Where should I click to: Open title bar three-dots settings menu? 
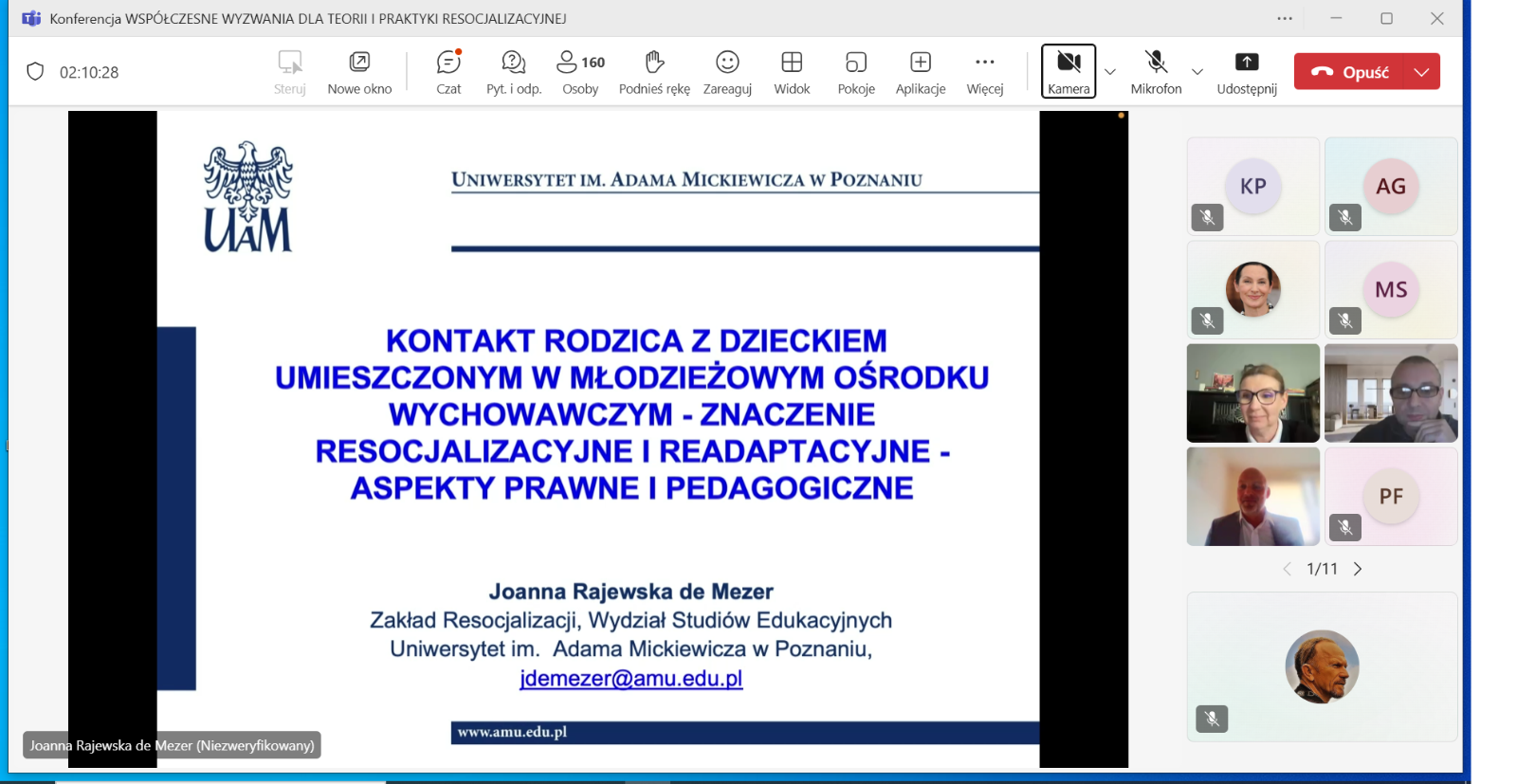(x=1285, y=18)
